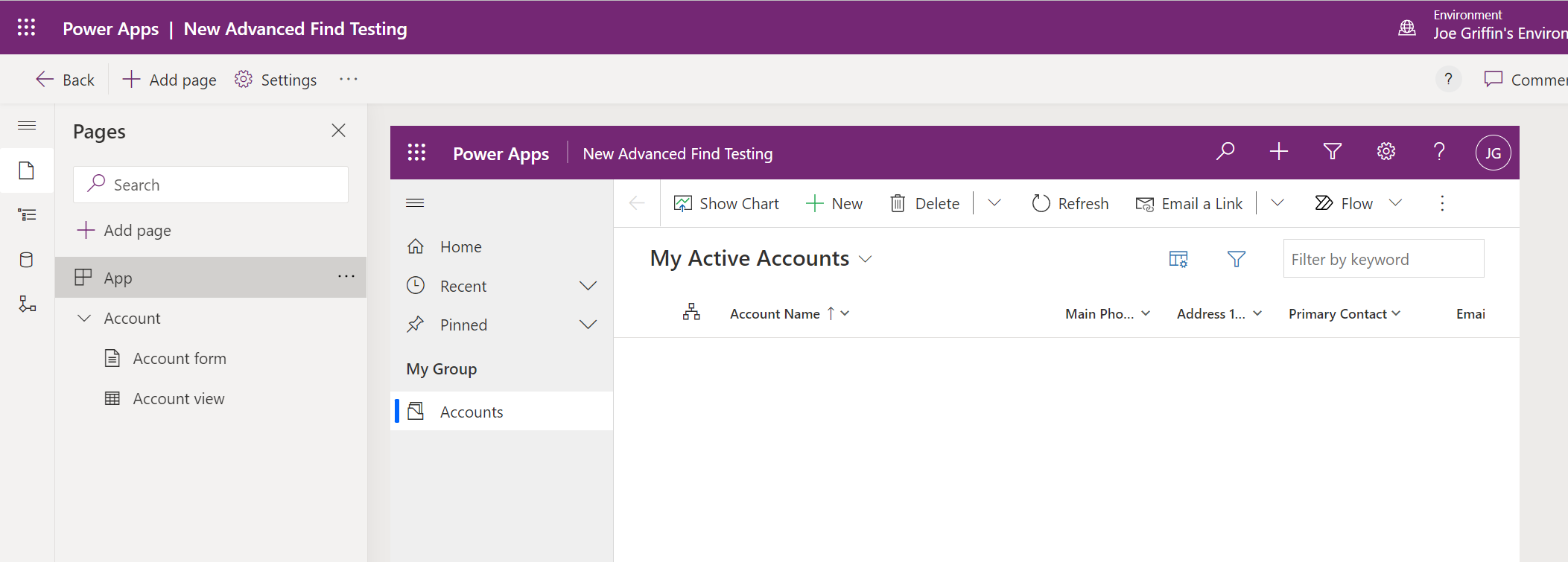Click the Edit filters funnel icon by view

pos(1237,259)
